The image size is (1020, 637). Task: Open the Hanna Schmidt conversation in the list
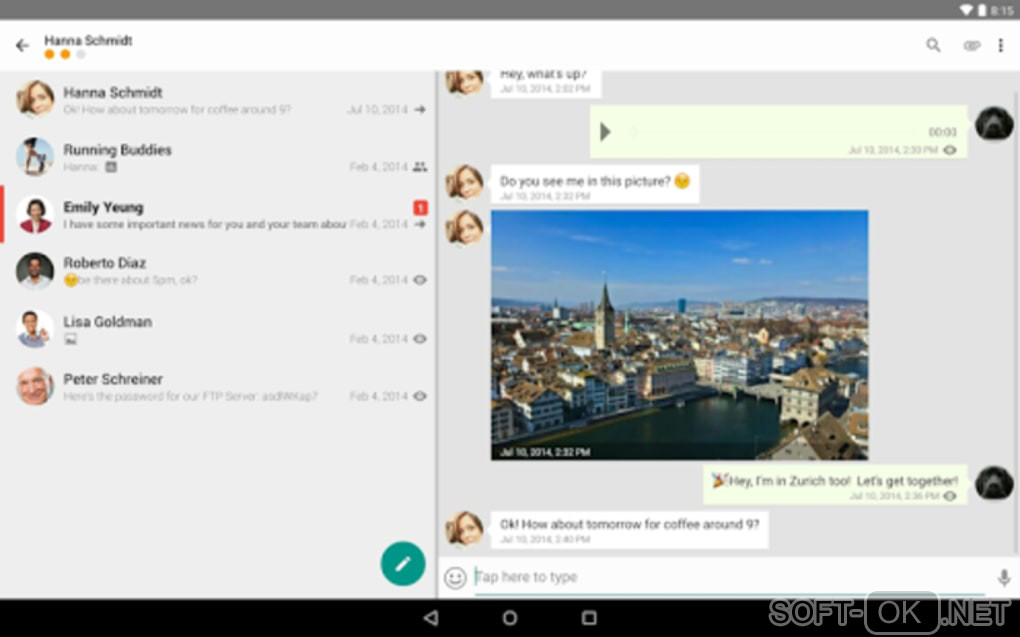point(219,100)
